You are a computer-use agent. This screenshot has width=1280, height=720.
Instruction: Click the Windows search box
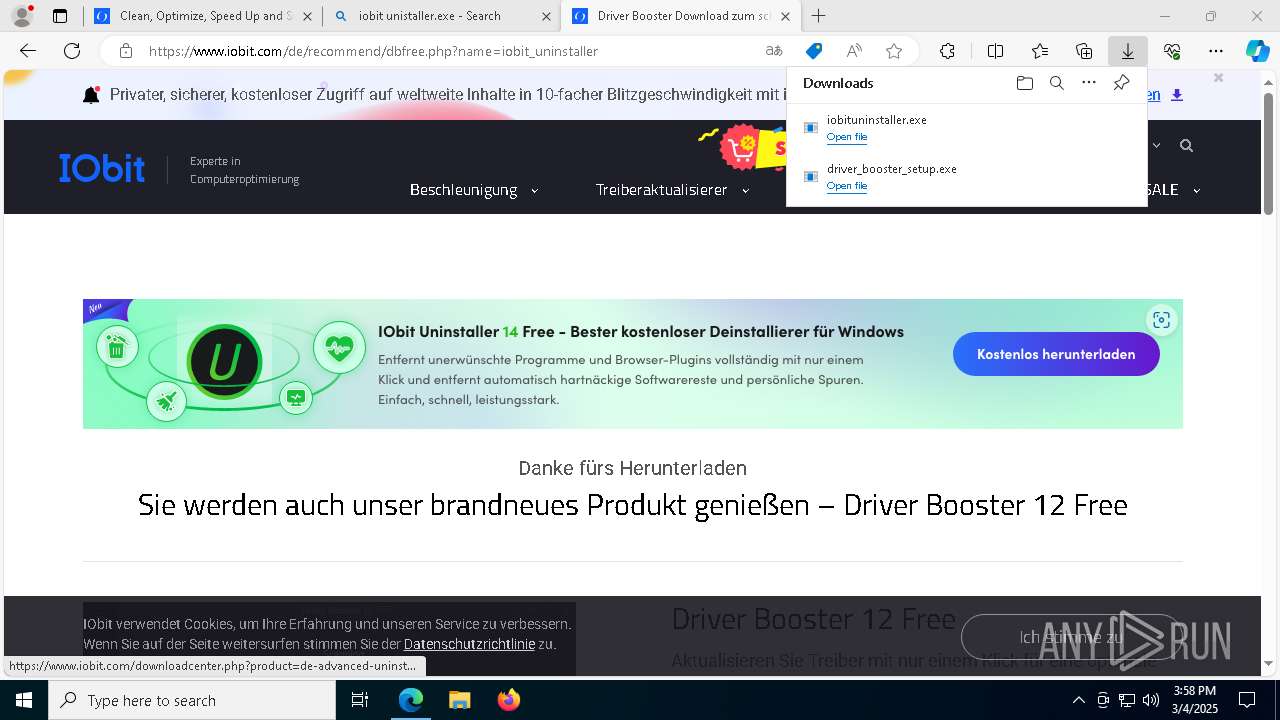tap(192, 700)
